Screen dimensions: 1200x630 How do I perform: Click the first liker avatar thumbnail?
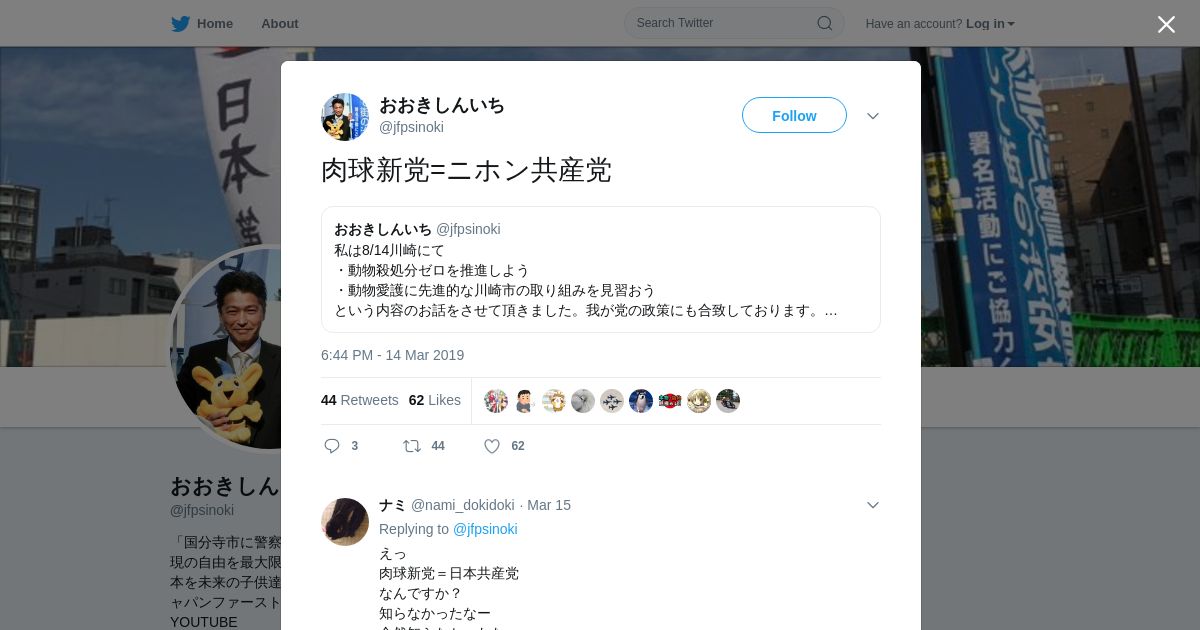coord(496,401)
